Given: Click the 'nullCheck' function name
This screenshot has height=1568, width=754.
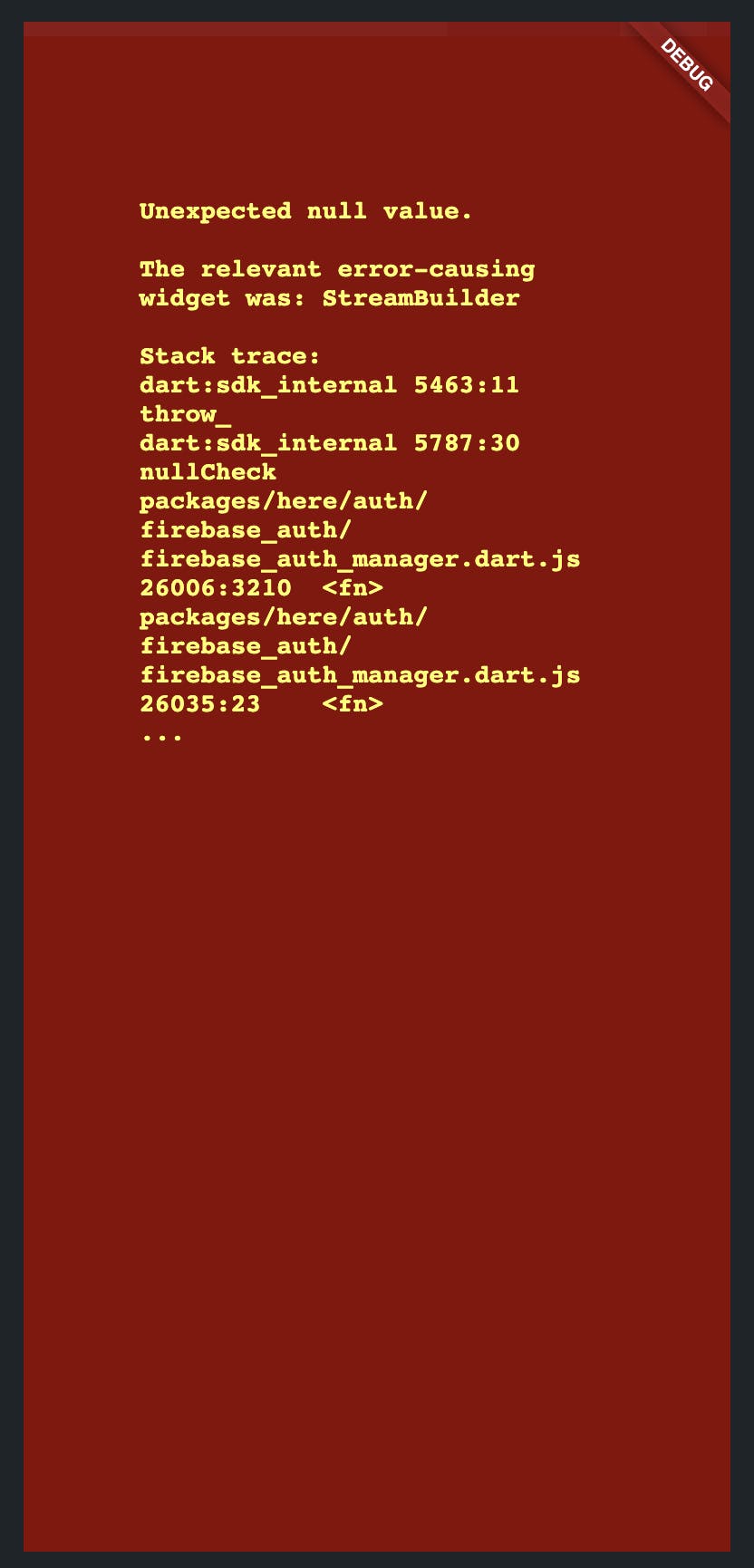Looking at the screenshot, I should click(x=208, y=472).
